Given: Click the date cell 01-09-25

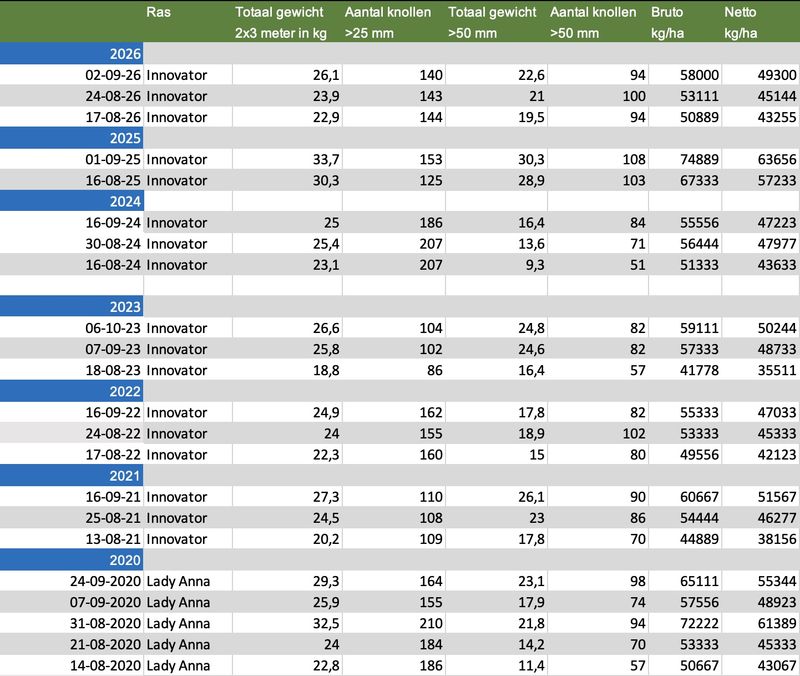Looking at the screenshot, I should (x=113, y=159).
